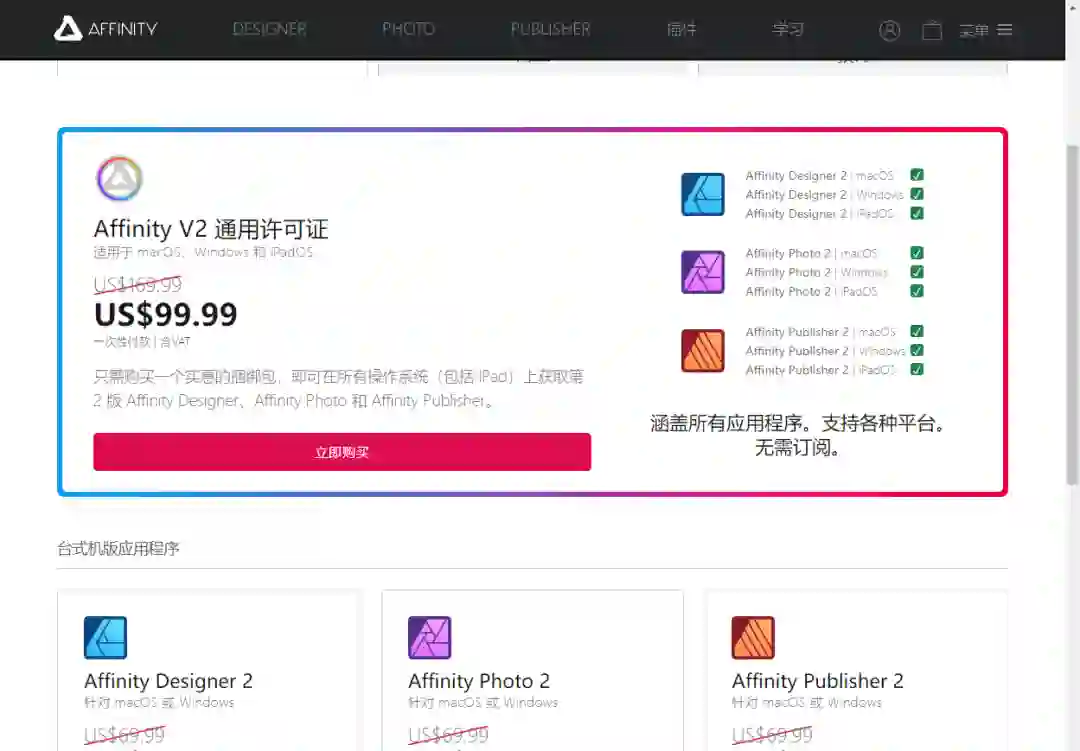The height and width of the screenshot is (751, 1080).
Task: Click the struck-through US$169.99 price
Action: tap(138, 285)
